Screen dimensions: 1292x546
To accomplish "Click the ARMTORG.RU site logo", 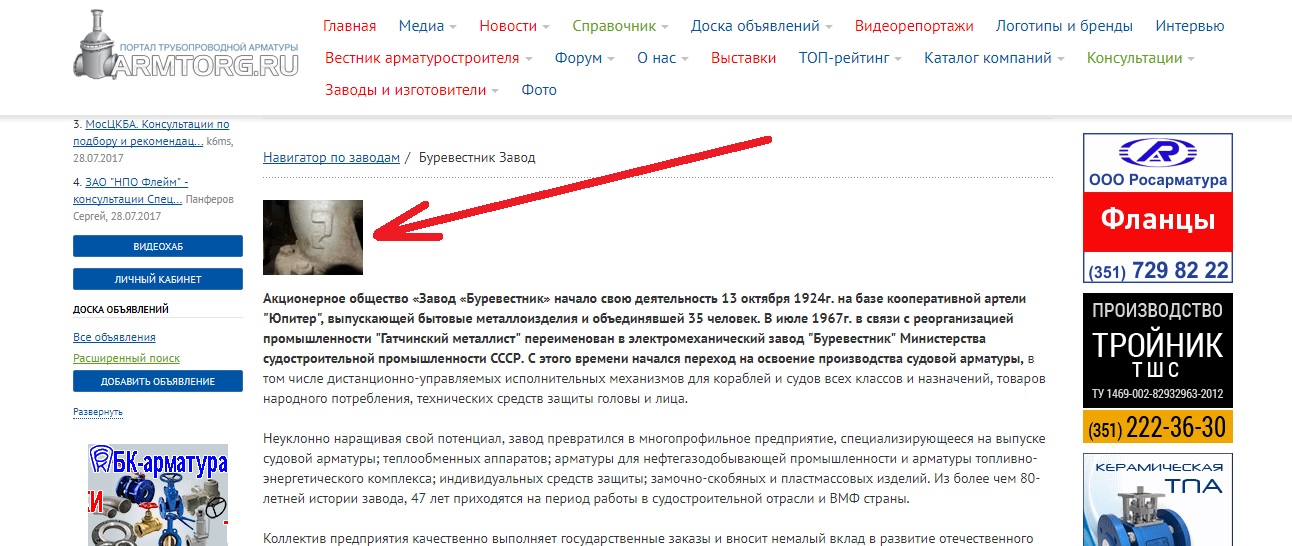I will pyautogui.click(x=186, y=51).
